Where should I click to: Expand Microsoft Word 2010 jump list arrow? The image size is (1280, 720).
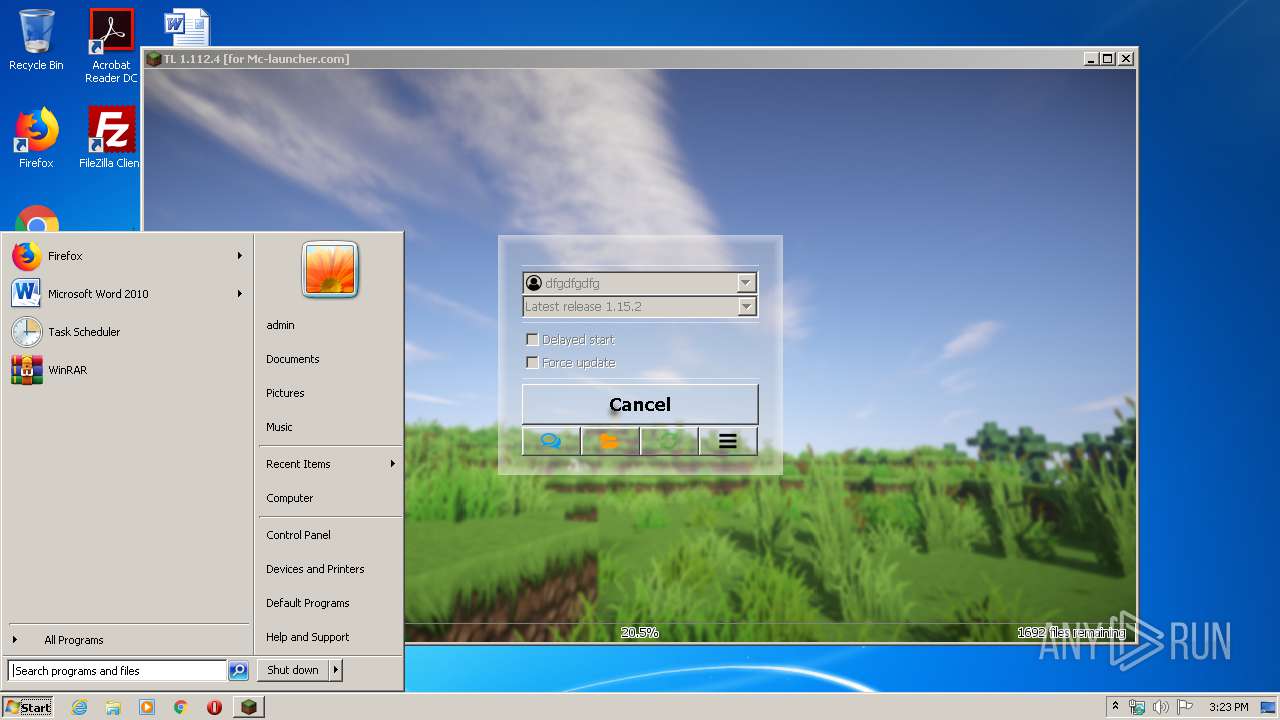pyautogui.click(x=240, y=294)
